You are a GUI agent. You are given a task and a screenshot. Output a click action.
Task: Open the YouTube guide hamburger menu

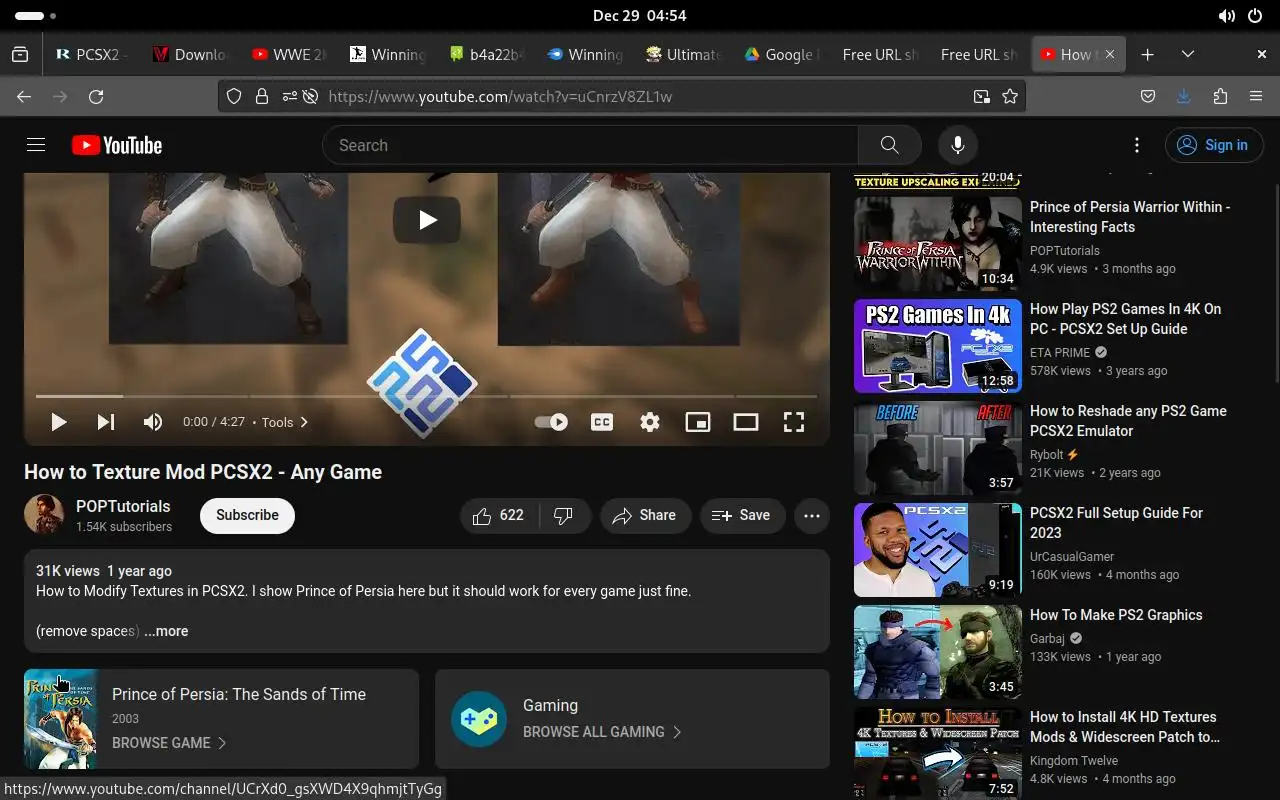click(36, 145)
